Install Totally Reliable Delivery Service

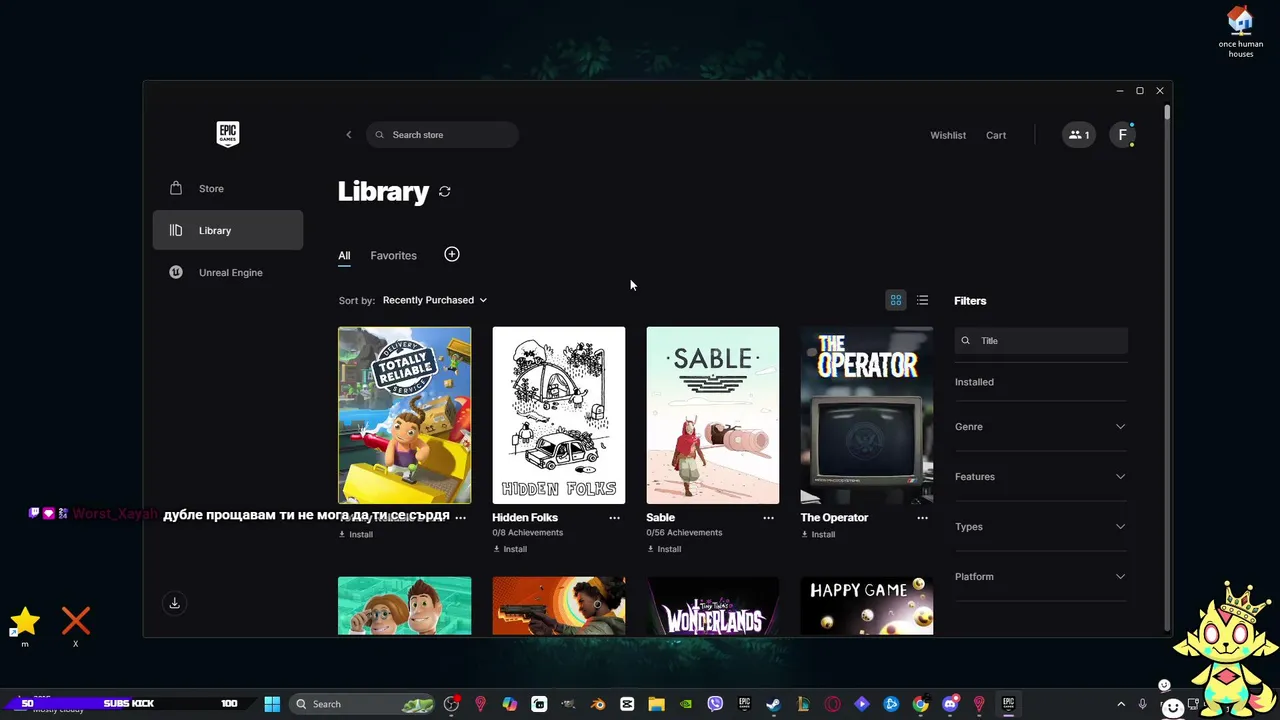pyautogui.click(x=356, y=534)
